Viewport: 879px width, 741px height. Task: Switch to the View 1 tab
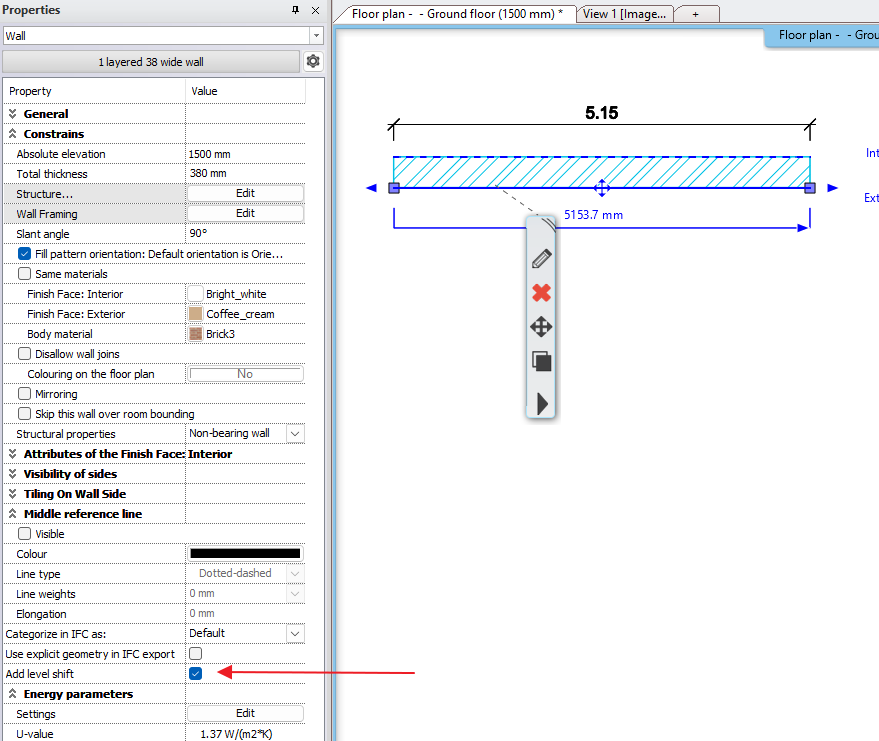point(624,14)
